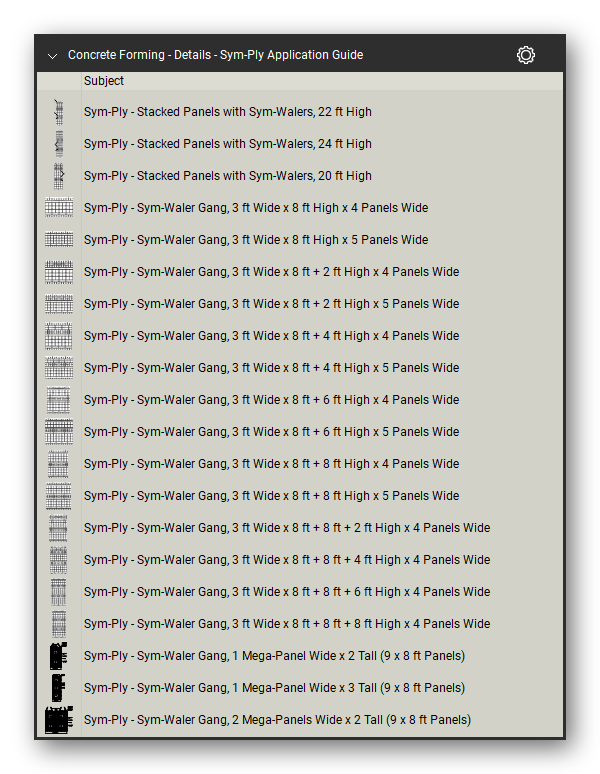This screenshot has width=600, height=774.
Task: Open thumbnail for 8 ft + 8 ft + 6 ft High gang
Action: point(58,592)
